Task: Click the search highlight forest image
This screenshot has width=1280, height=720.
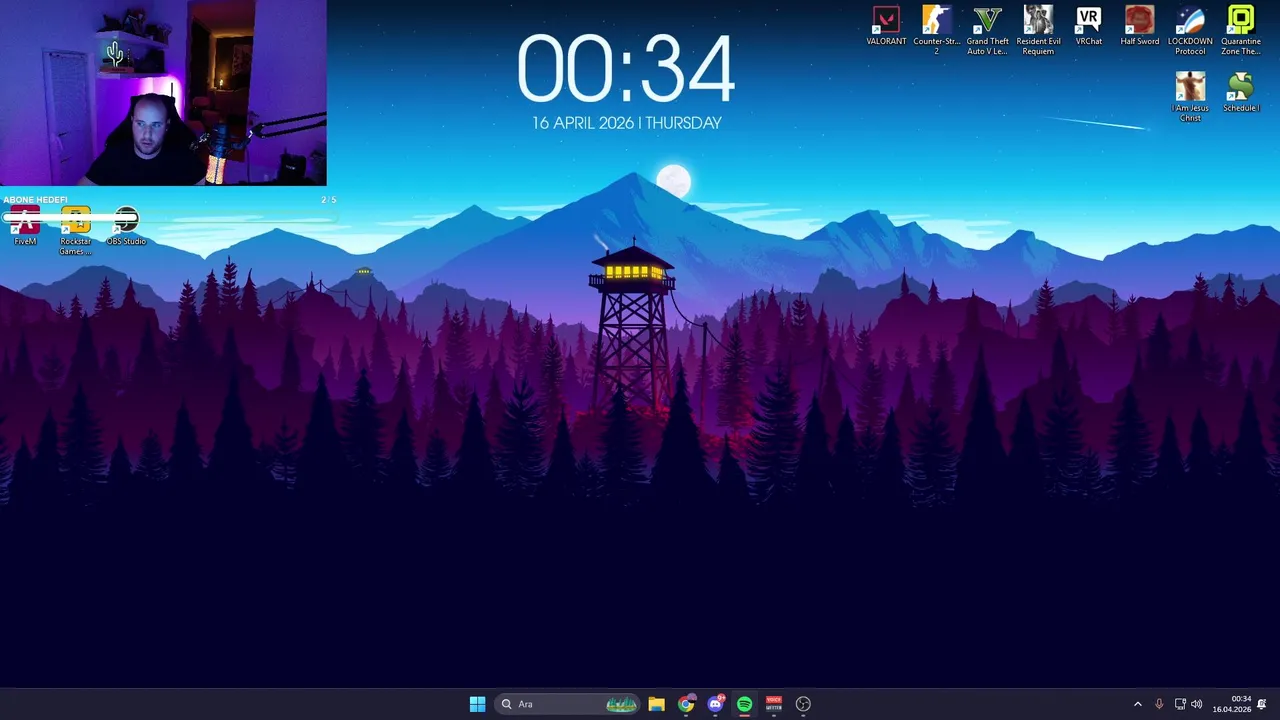Action: [621, 704]
